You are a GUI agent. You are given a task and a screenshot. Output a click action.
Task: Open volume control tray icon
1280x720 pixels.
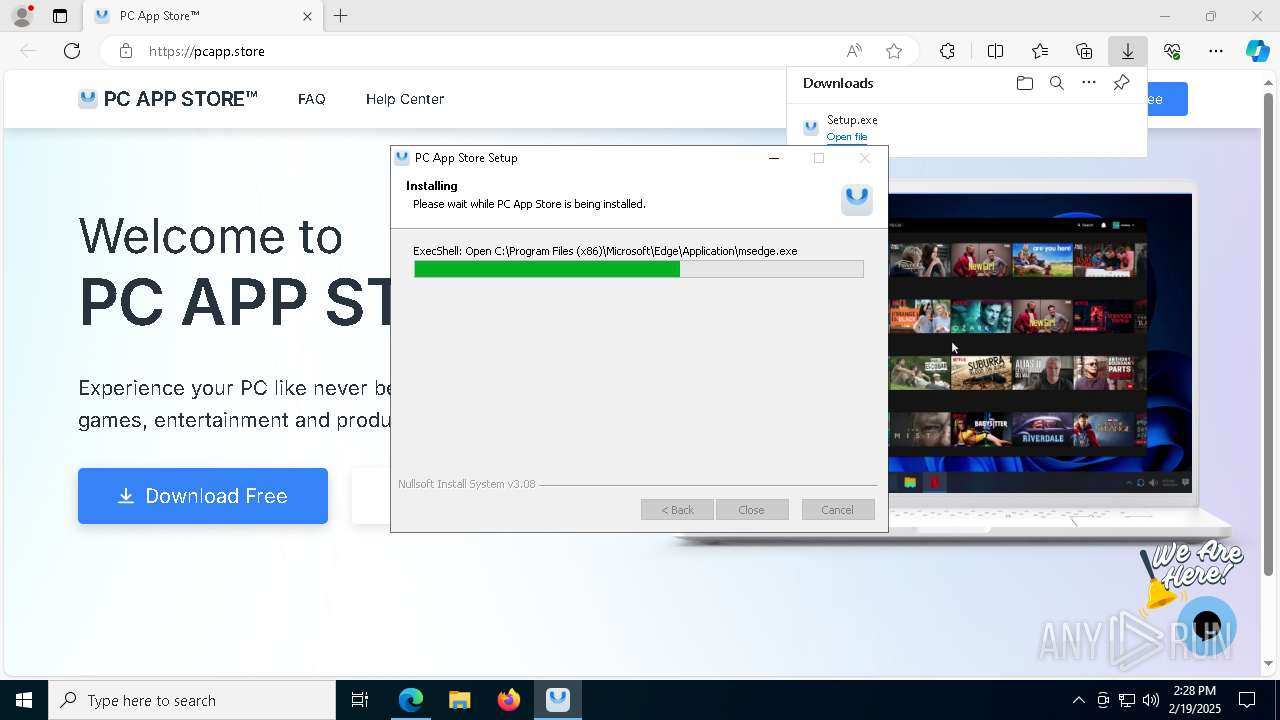pyautogui.click(x=1151, y=700)
